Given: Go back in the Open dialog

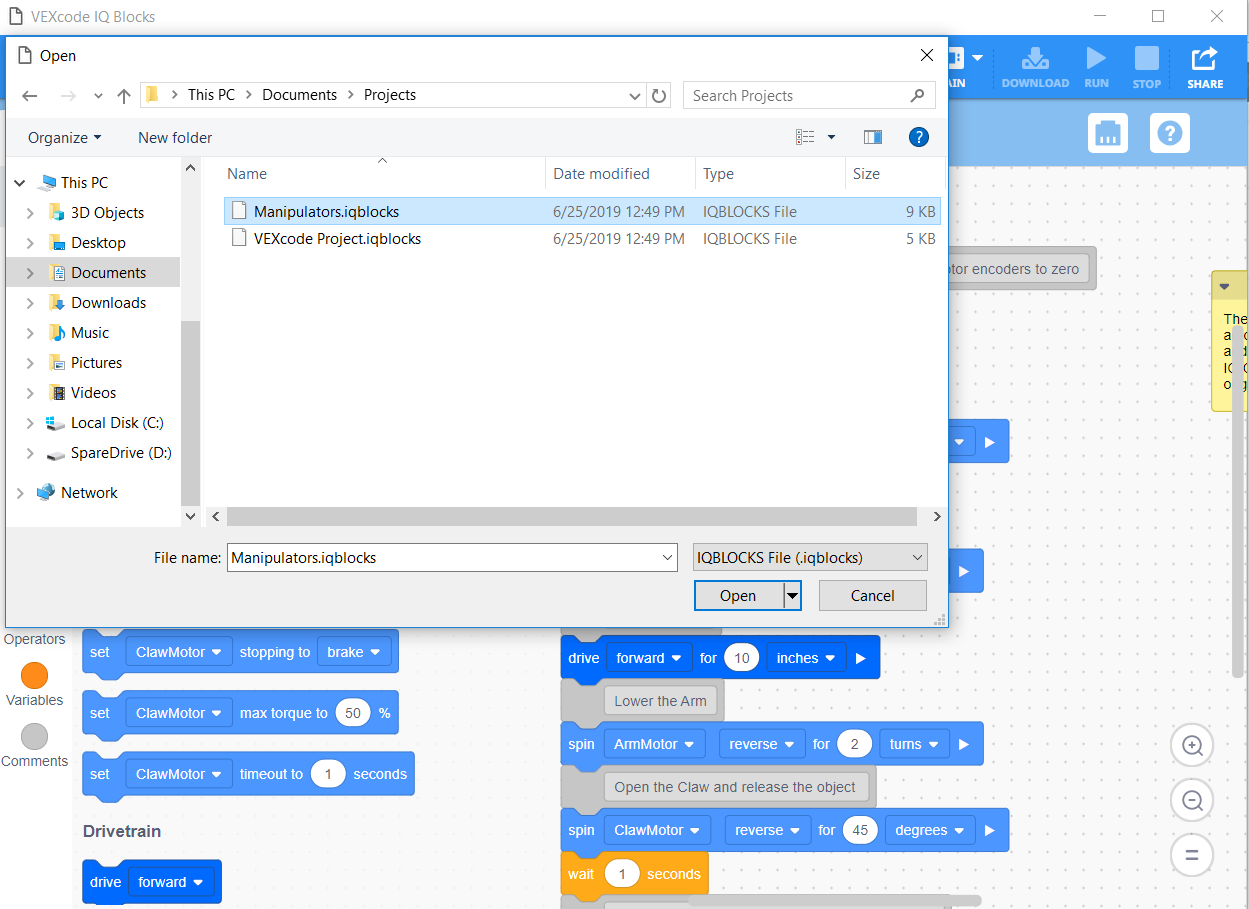Looking at the screenshot, I should [x=30, y=96].
